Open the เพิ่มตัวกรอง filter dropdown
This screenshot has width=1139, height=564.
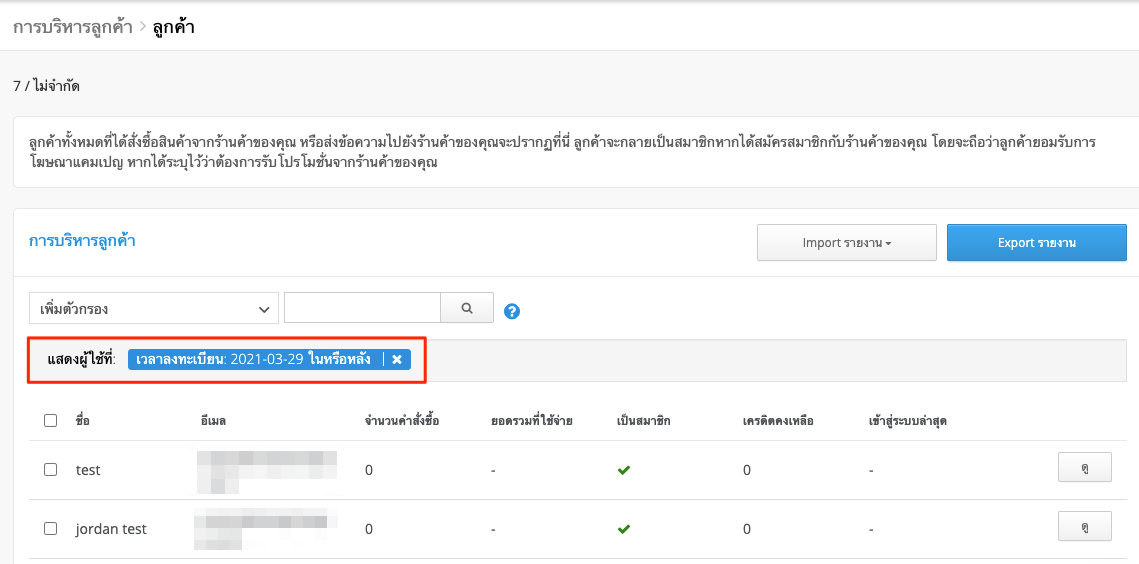click(154, 308)
